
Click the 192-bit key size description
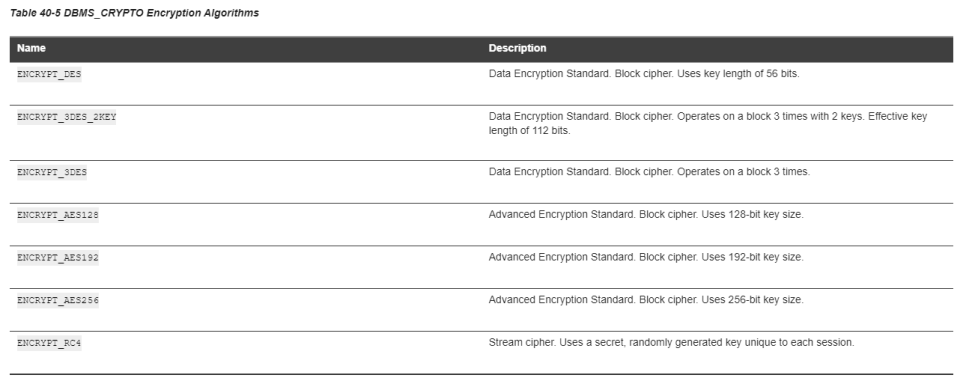coord(646,257)
